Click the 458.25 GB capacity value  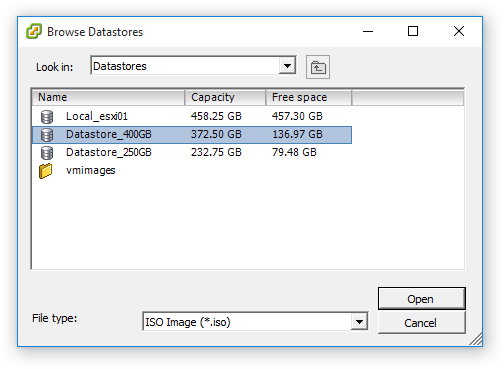(x=216, y=116)
